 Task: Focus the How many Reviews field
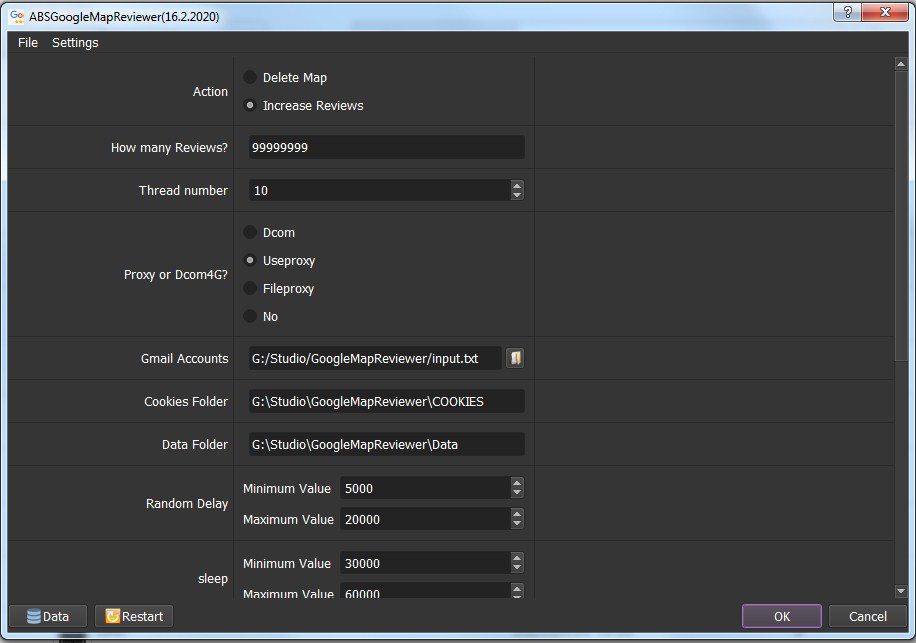(387, 147)
